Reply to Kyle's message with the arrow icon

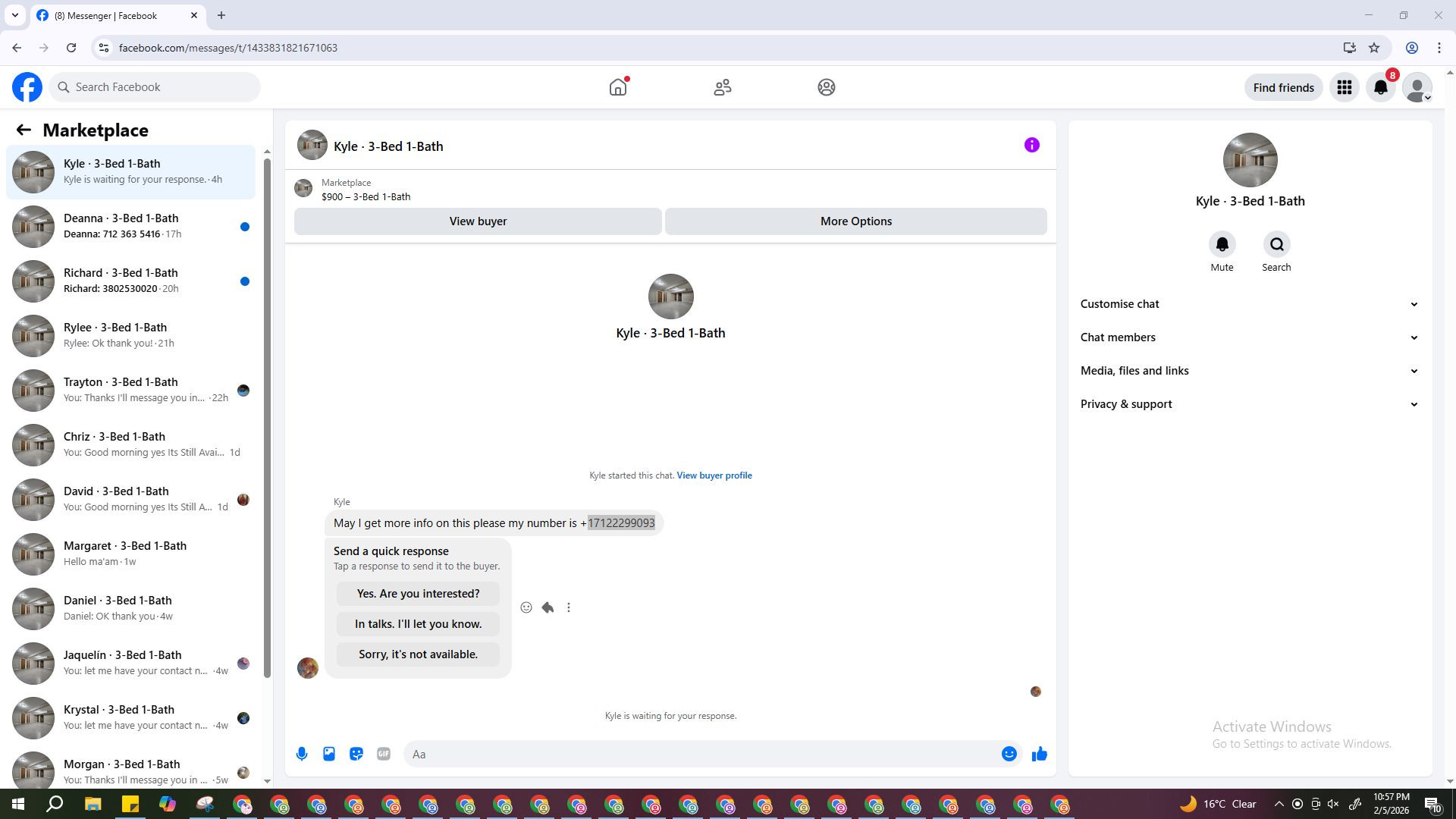(548, 607)
